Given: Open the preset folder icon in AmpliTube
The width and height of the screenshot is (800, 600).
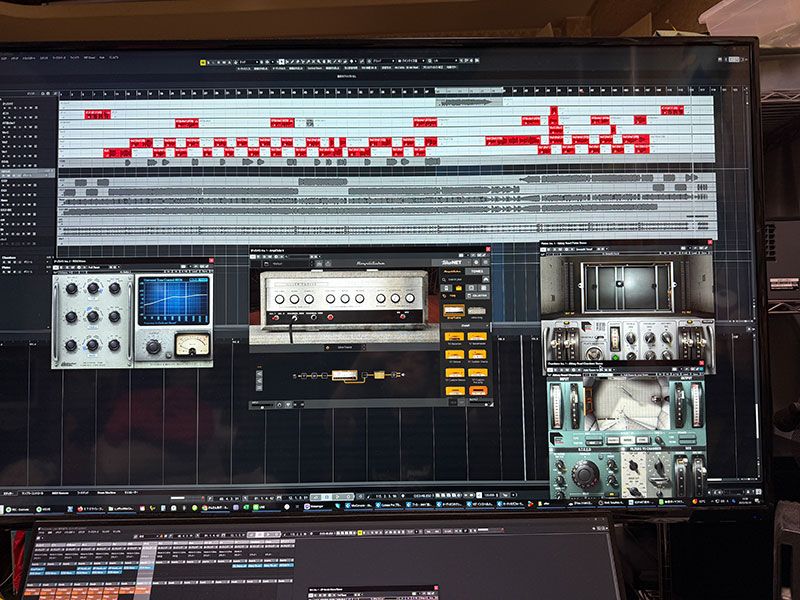Looking at the screenshot, I should point(266,264).
